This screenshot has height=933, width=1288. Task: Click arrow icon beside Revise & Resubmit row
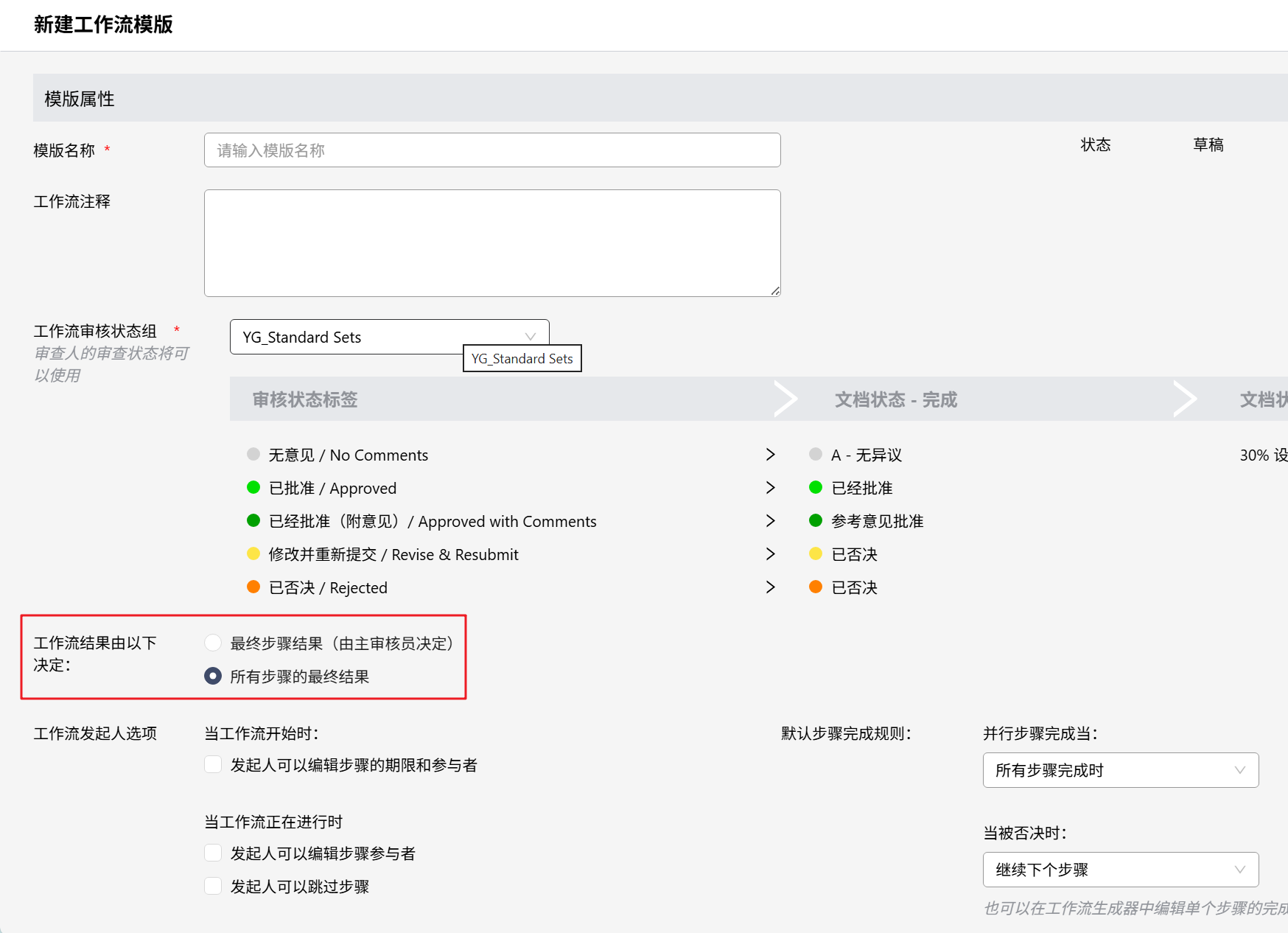(770, 554)
